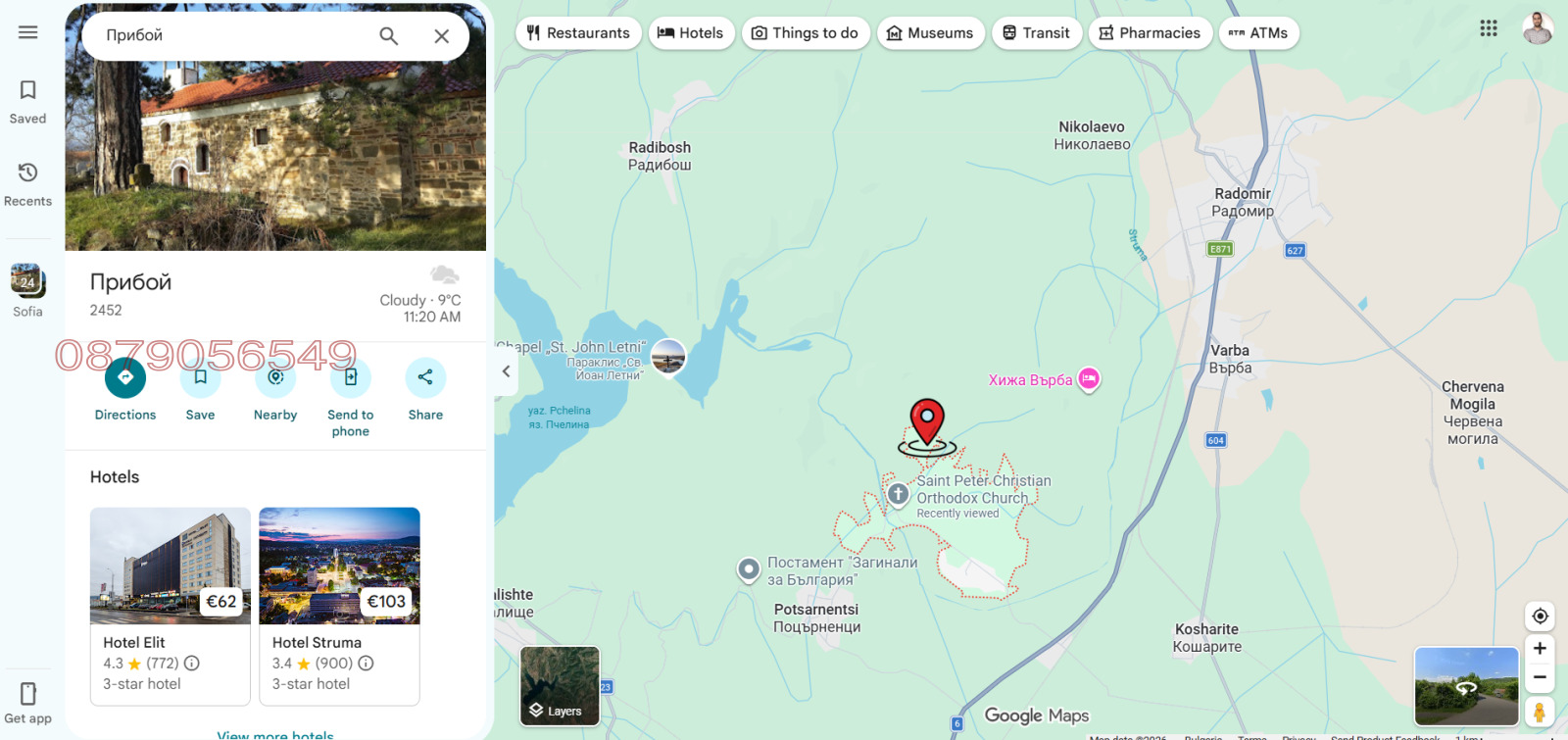Image resolution: width=1568 pixels, height=740 pixels.
Task: Open Hotel Struma card
Action: 339,606
